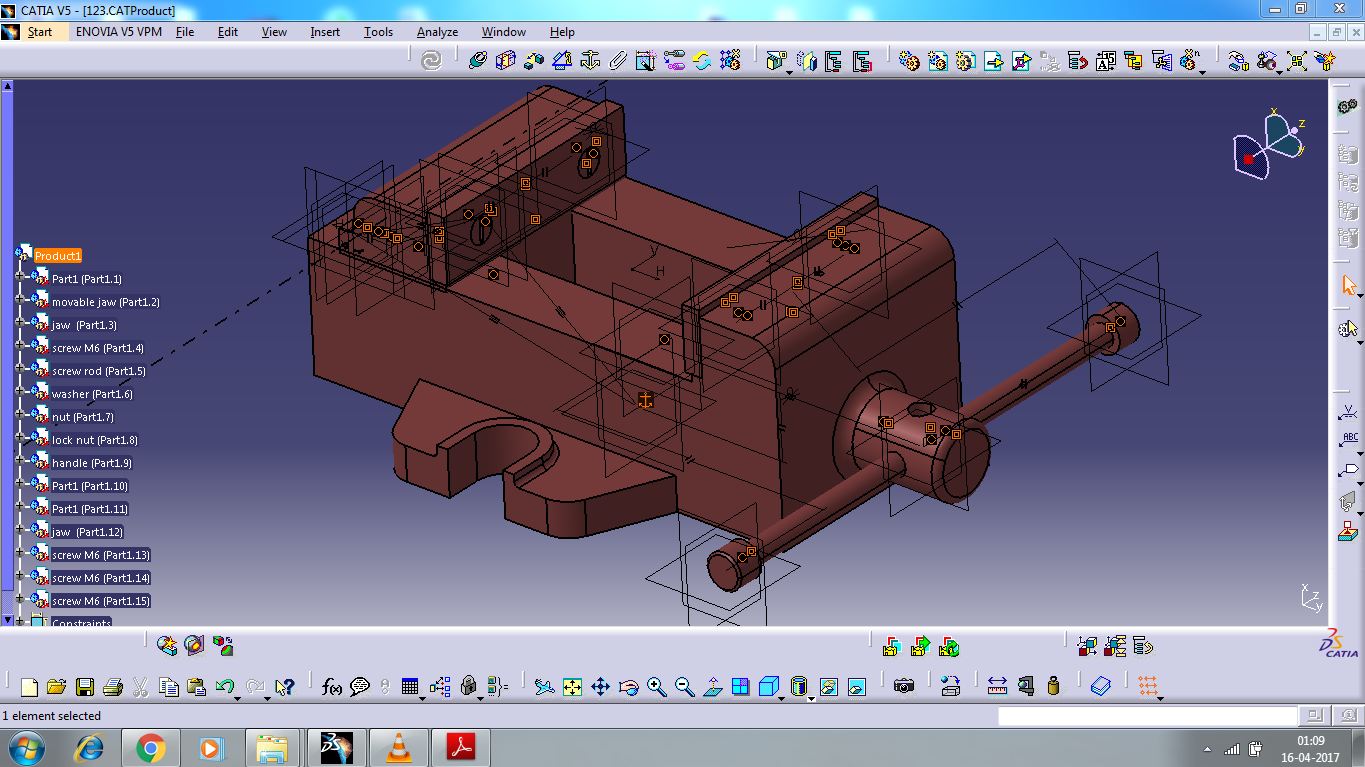The width and height of the screenshot is (1365, 767).
Task: Open the Analyze menu
Action: click(437, 31)
